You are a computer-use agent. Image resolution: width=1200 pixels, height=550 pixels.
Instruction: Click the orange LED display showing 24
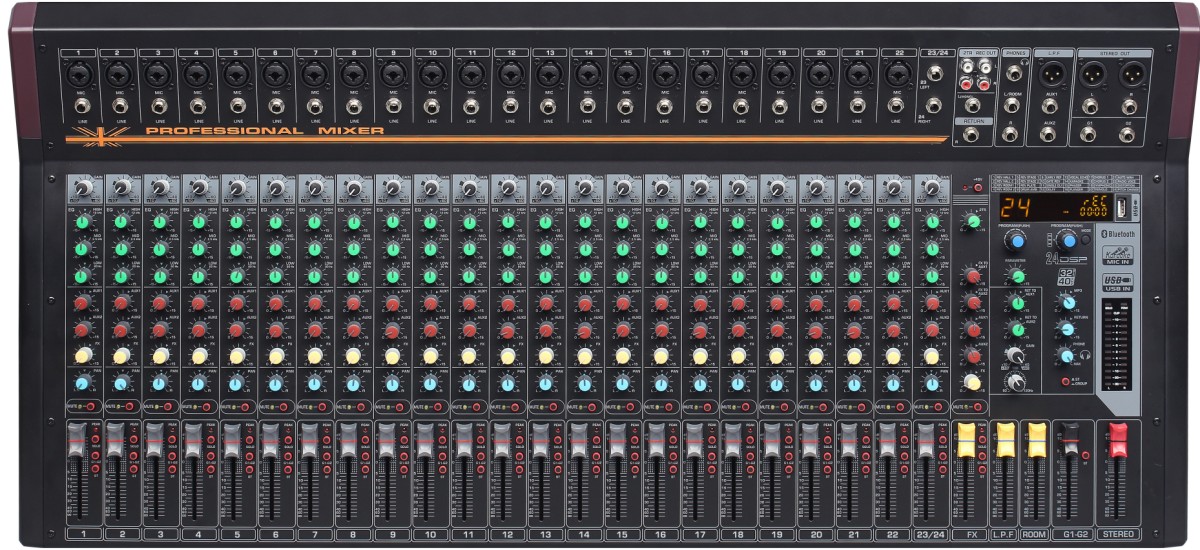[x=1017, y=209]
